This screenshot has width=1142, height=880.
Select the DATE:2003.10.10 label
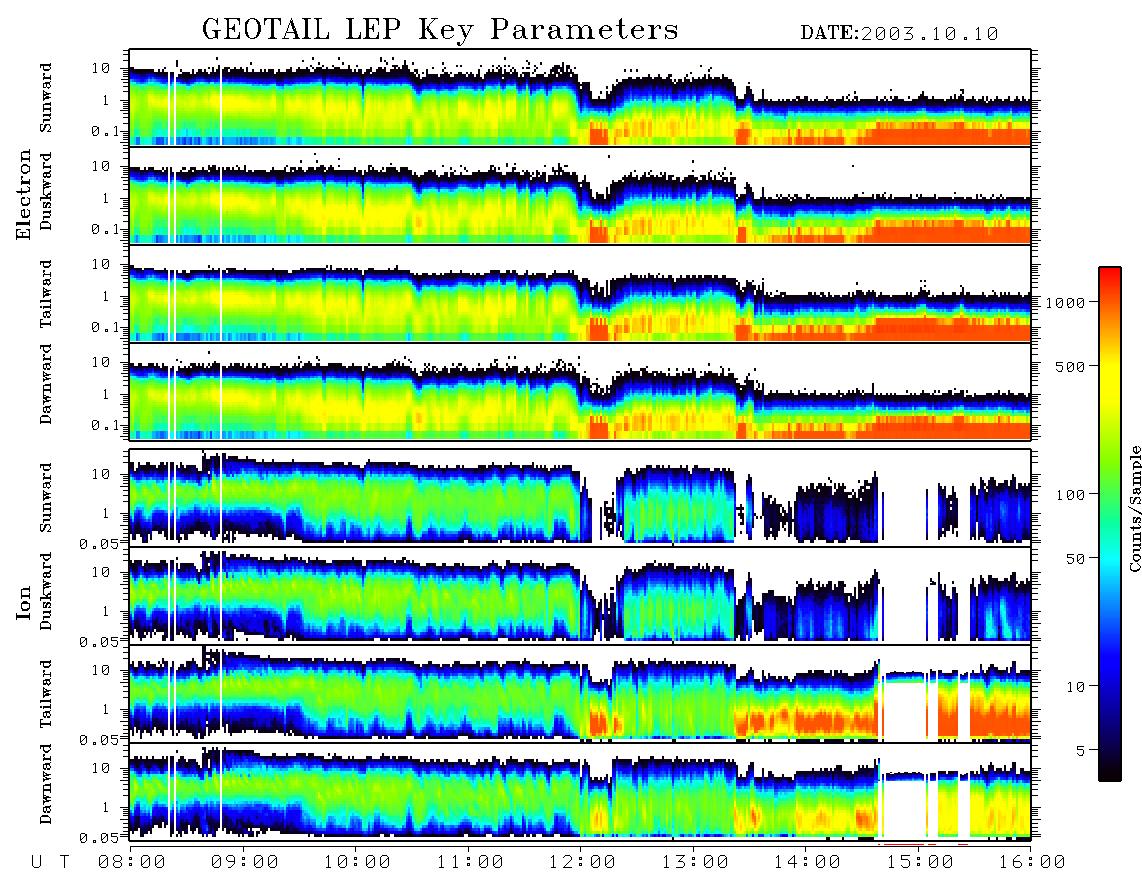click(x=899, y=34)
